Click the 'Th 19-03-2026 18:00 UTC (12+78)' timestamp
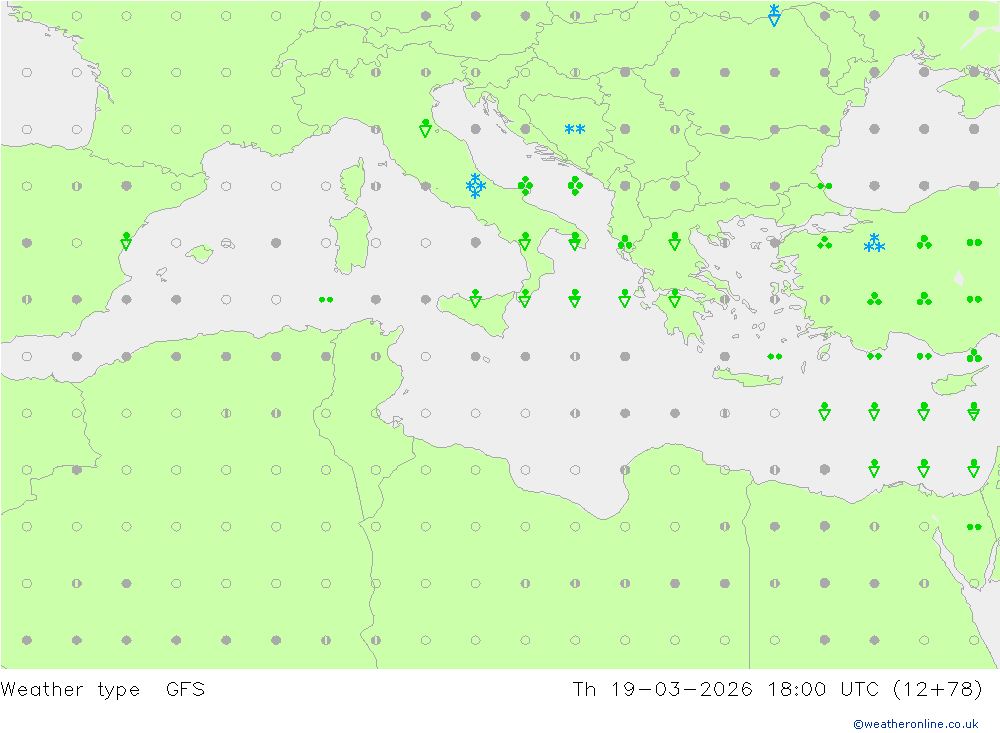The height and width of the screenshot is (733, 1000). [777, 690]
